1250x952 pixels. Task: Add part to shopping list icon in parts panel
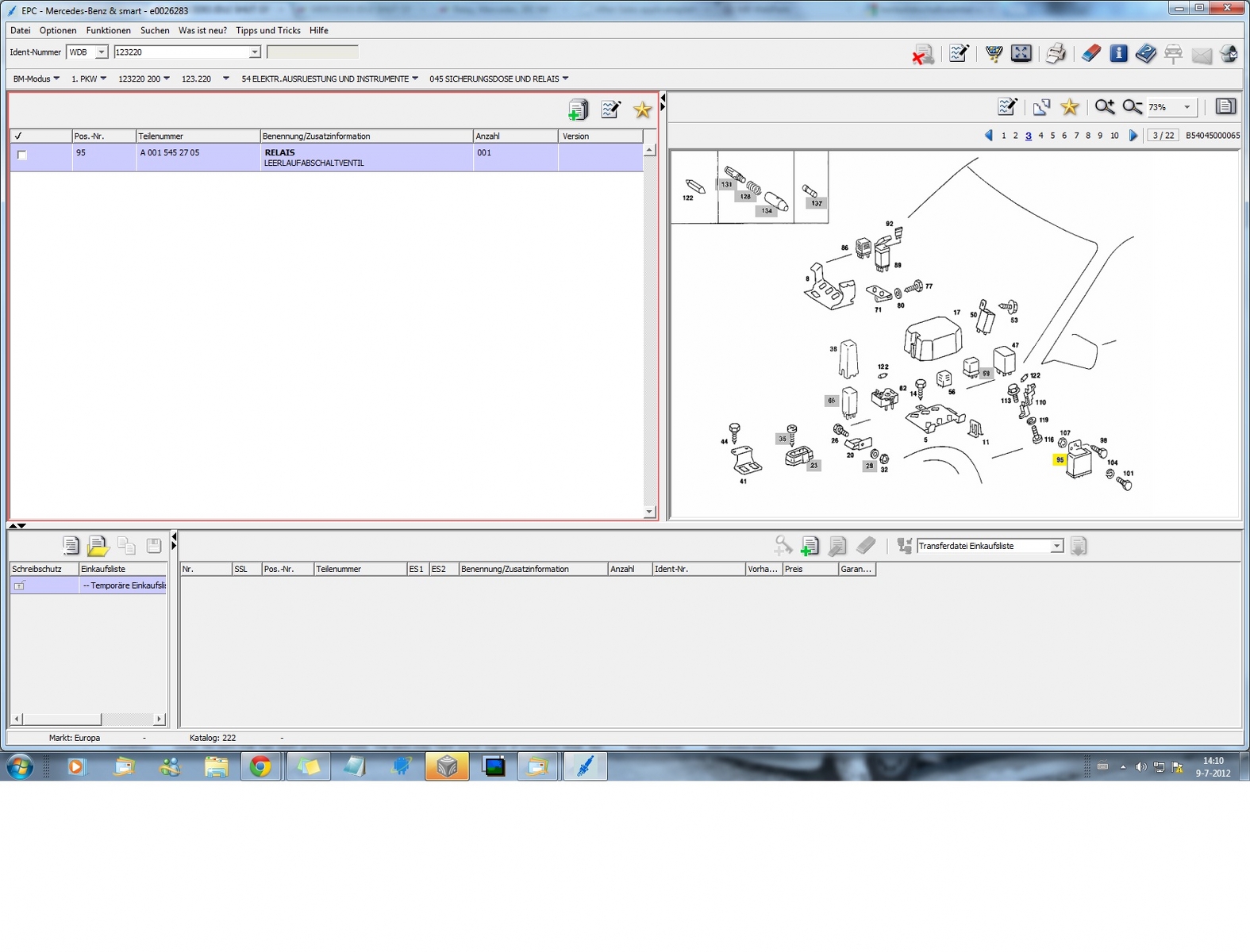578,109
